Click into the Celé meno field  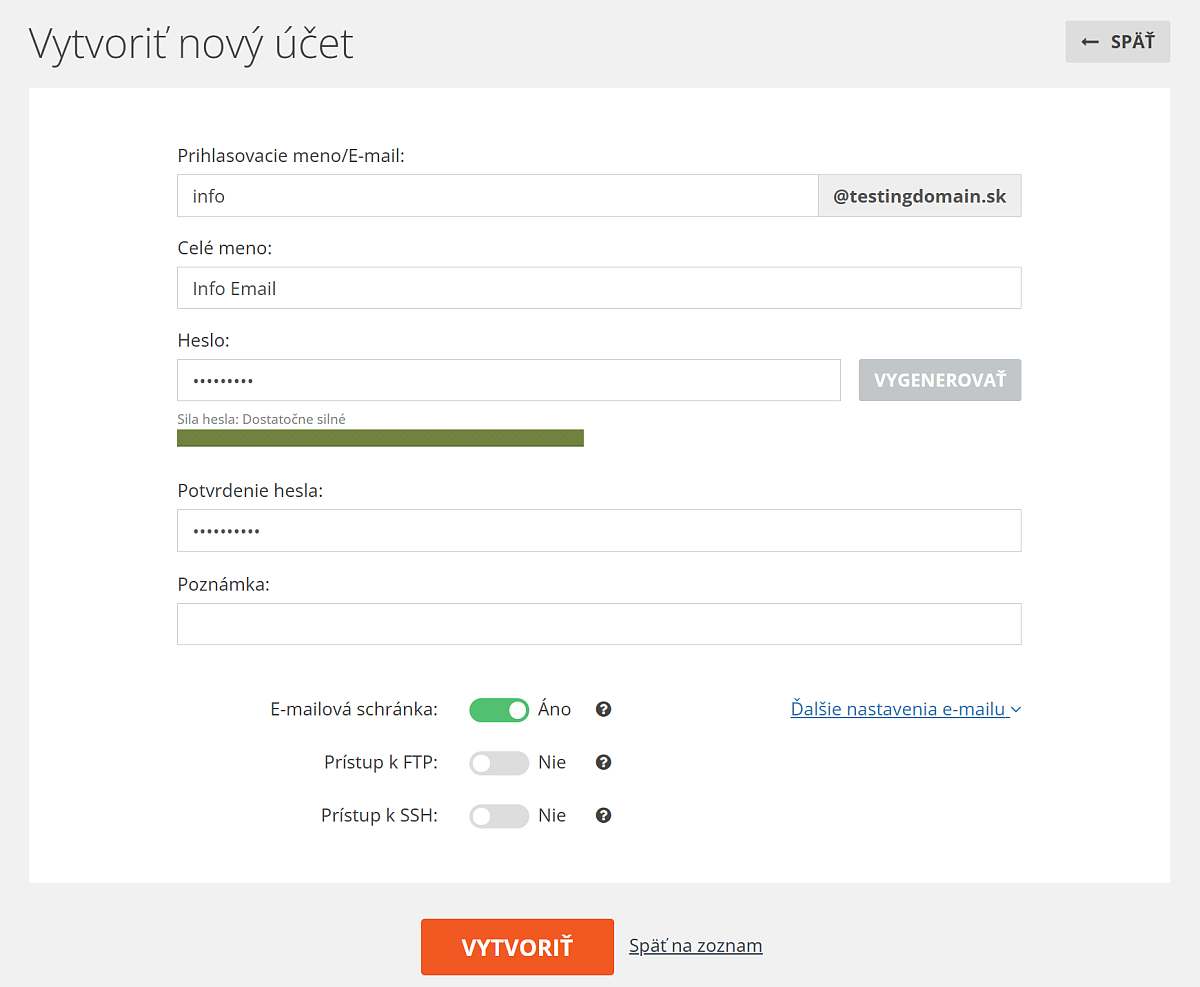tap(599, 288)
